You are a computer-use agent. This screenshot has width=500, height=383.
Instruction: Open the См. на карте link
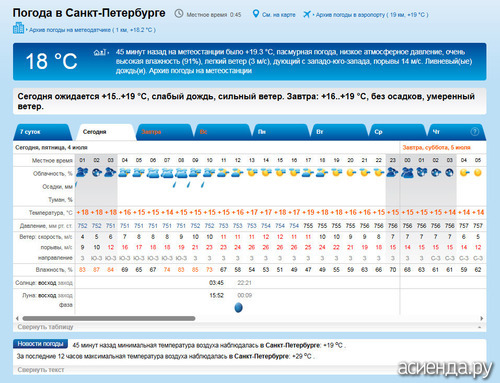(279, 15)
